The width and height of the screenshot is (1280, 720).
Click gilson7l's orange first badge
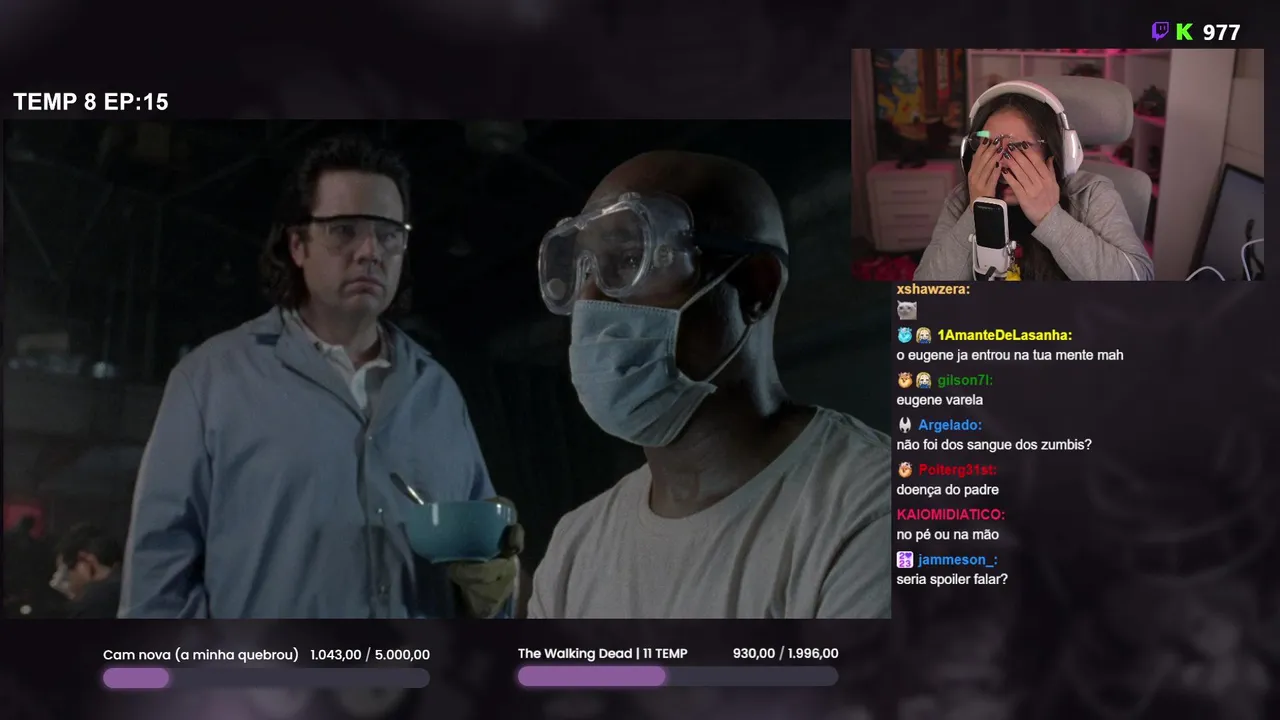point(905,380)
